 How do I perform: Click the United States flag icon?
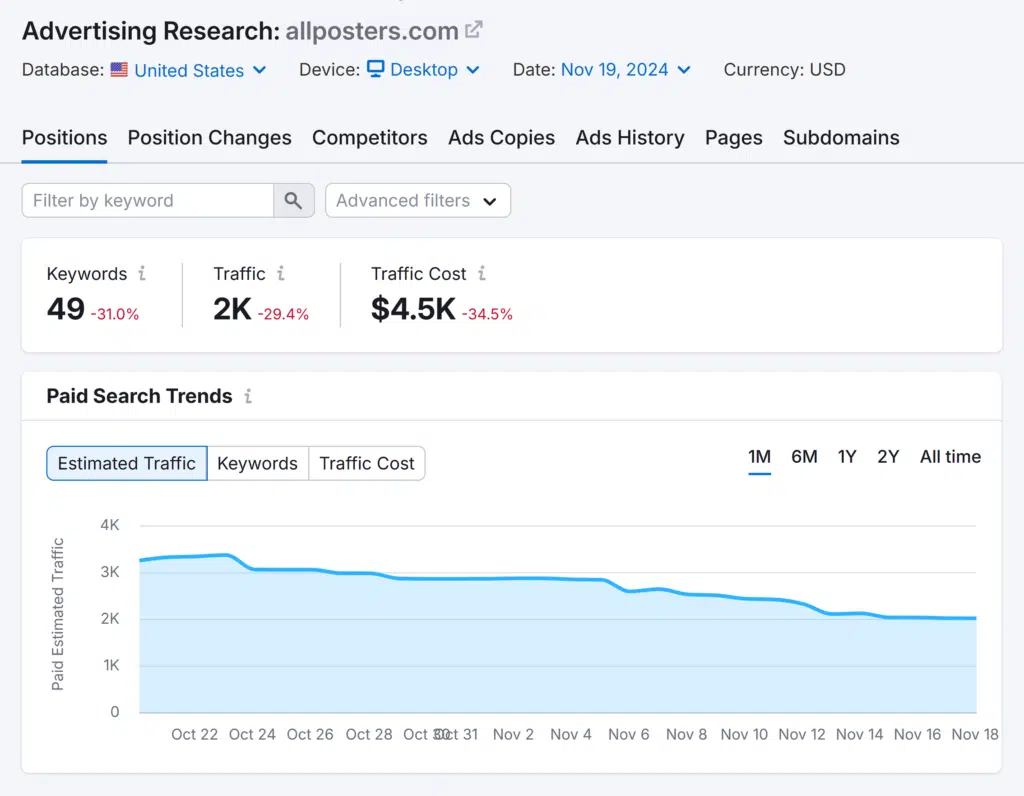point(119,70)
